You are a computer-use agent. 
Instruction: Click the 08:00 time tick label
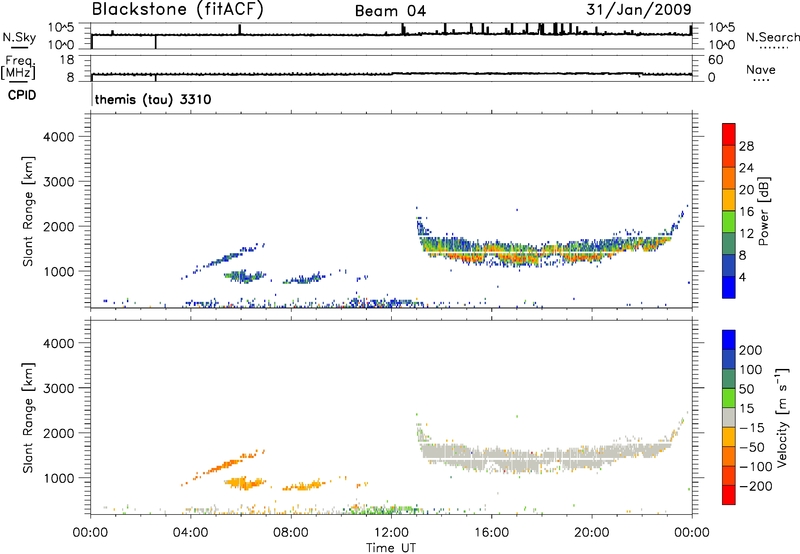point(290,533)
